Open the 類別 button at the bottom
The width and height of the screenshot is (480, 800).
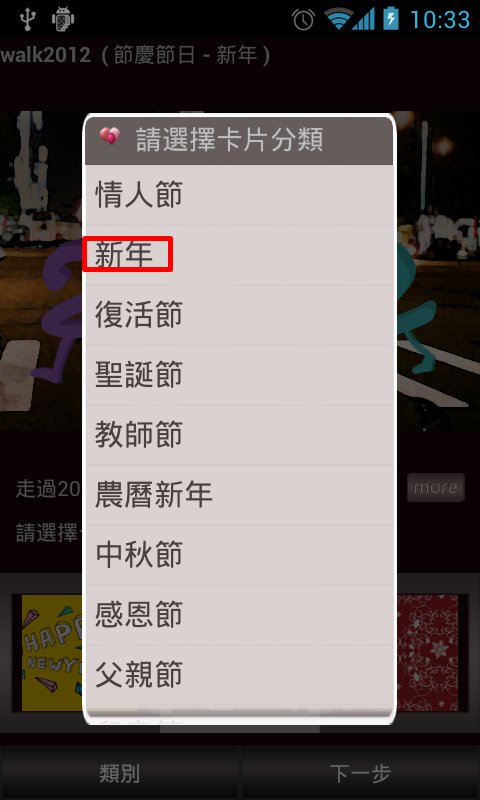pos(119,773)
